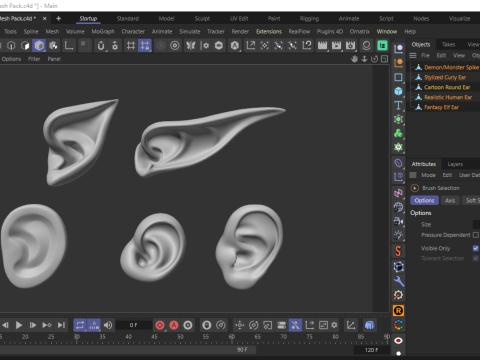Viewport: 480px width, 360px height.
Task: Click the orange S icon in palette
Action: [x=398, y=251]
